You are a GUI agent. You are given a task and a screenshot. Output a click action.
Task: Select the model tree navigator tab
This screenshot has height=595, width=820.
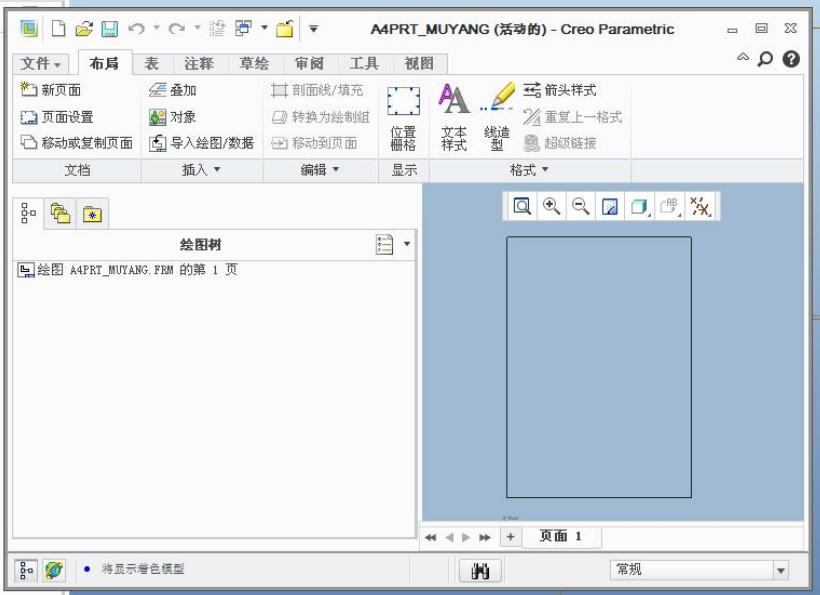click(x=28, y=213)
